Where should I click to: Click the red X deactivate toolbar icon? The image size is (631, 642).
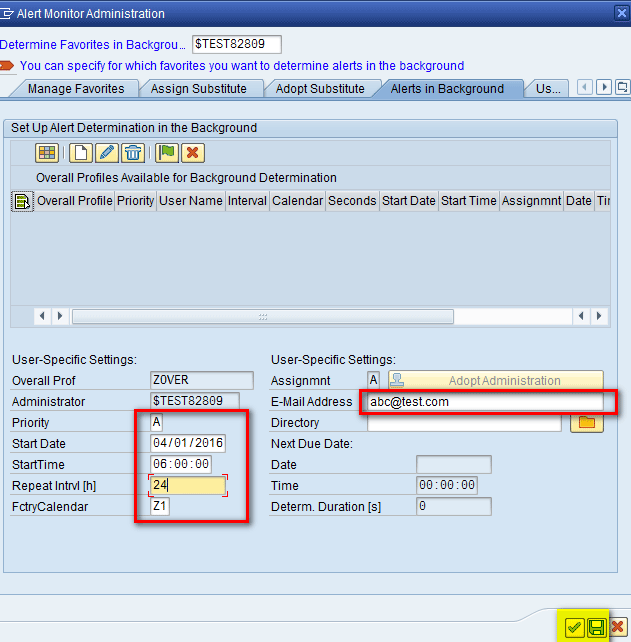193,153
